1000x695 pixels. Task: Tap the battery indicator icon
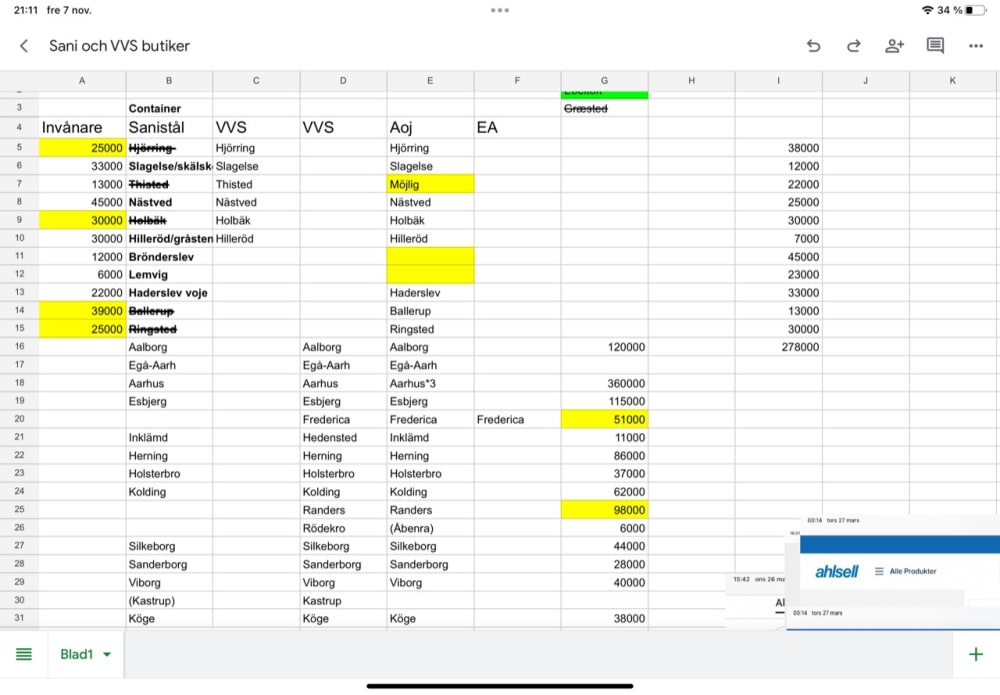tap(976, 10)
